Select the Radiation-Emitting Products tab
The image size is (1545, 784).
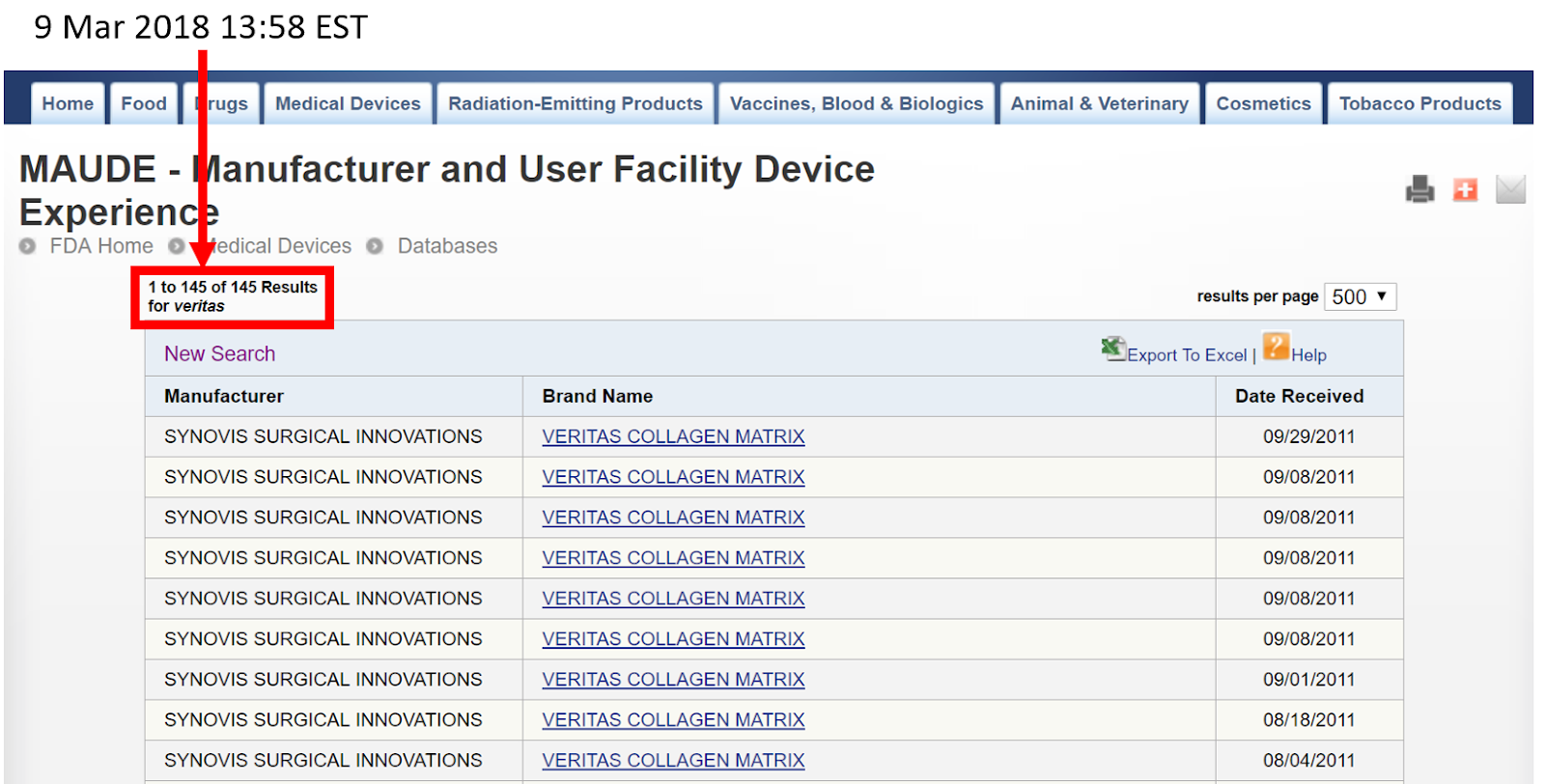[576, 103]
